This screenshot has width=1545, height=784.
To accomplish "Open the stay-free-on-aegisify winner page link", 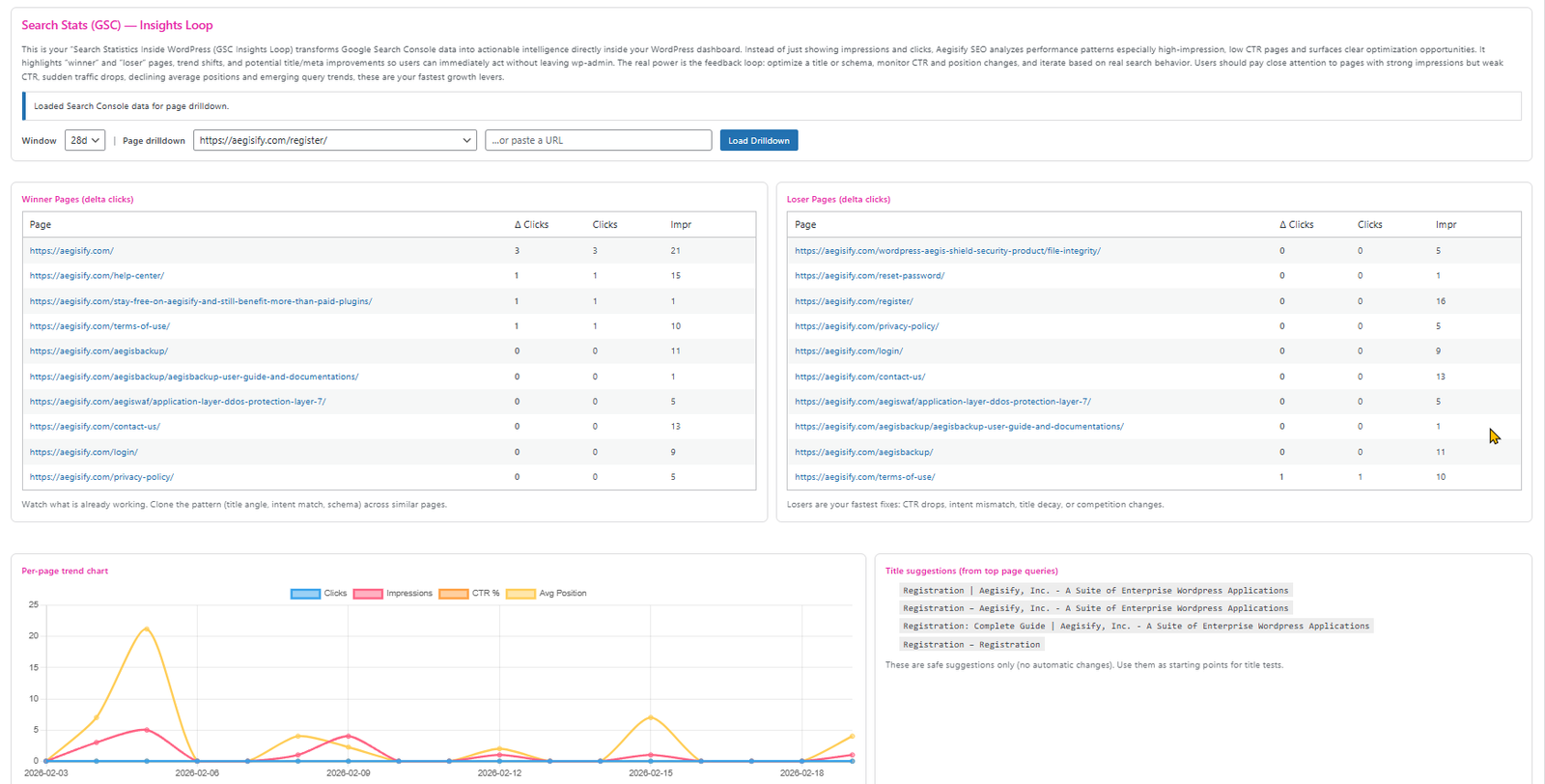I will [x=201, y=301].
